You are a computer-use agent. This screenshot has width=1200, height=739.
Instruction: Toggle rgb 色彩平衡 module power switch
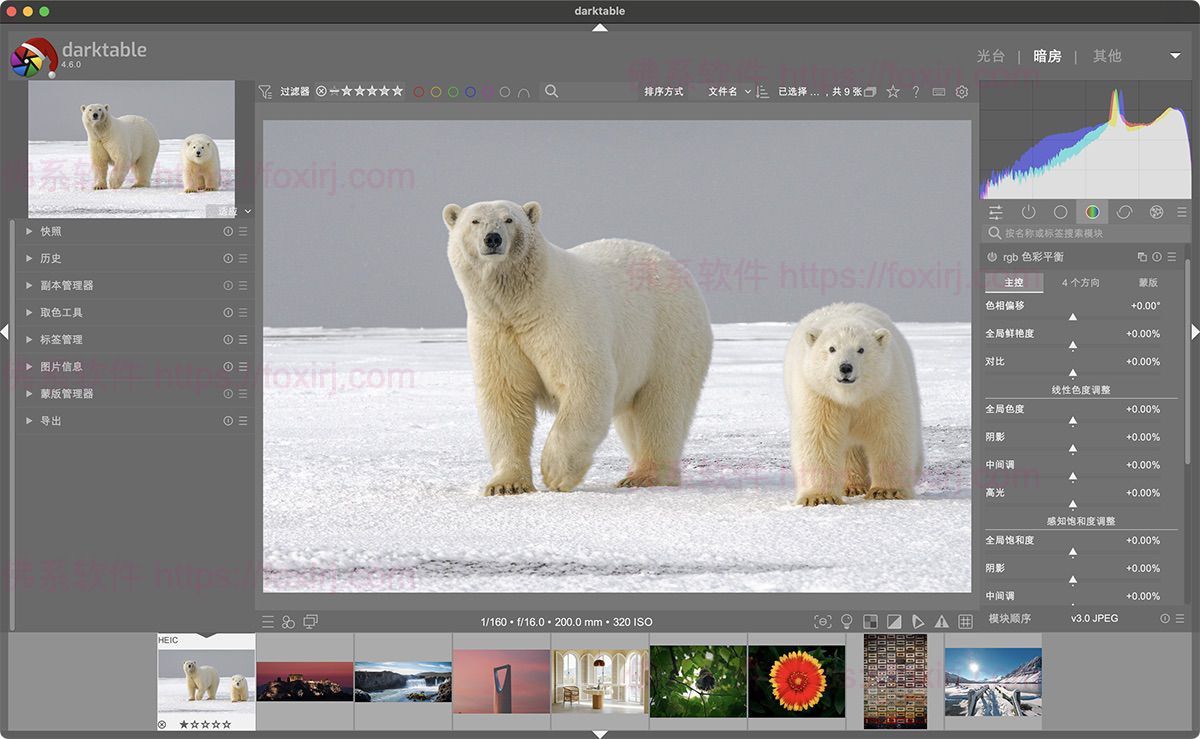[x=992, y=257]
